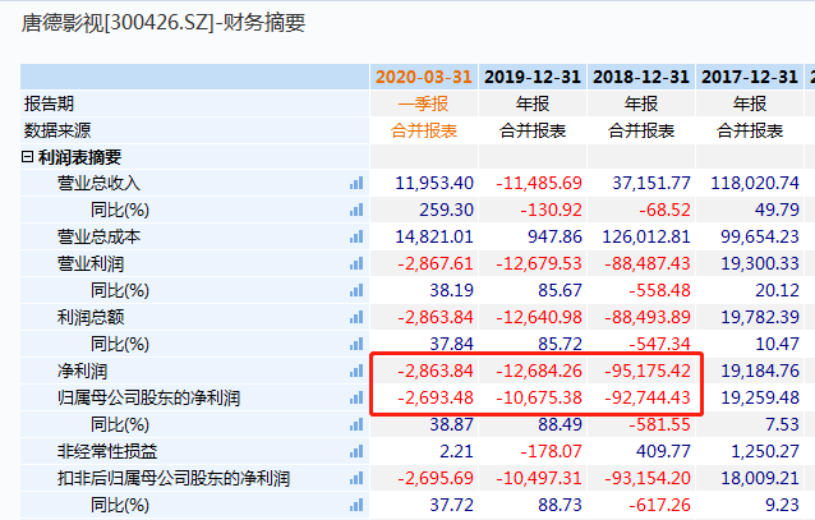Click the value -130.92
This screenshot has width=815, height=520.
click(x=551, y=210)
